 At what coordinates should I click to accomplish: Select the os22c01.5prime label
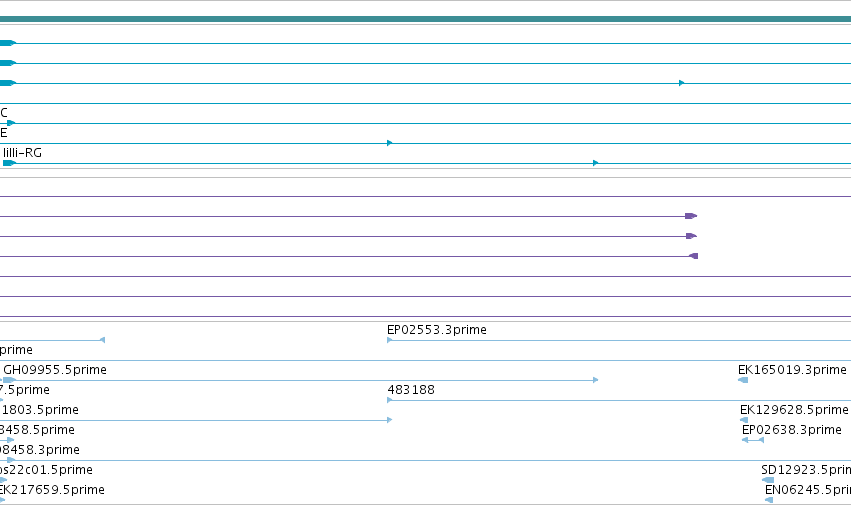[46, 470]
